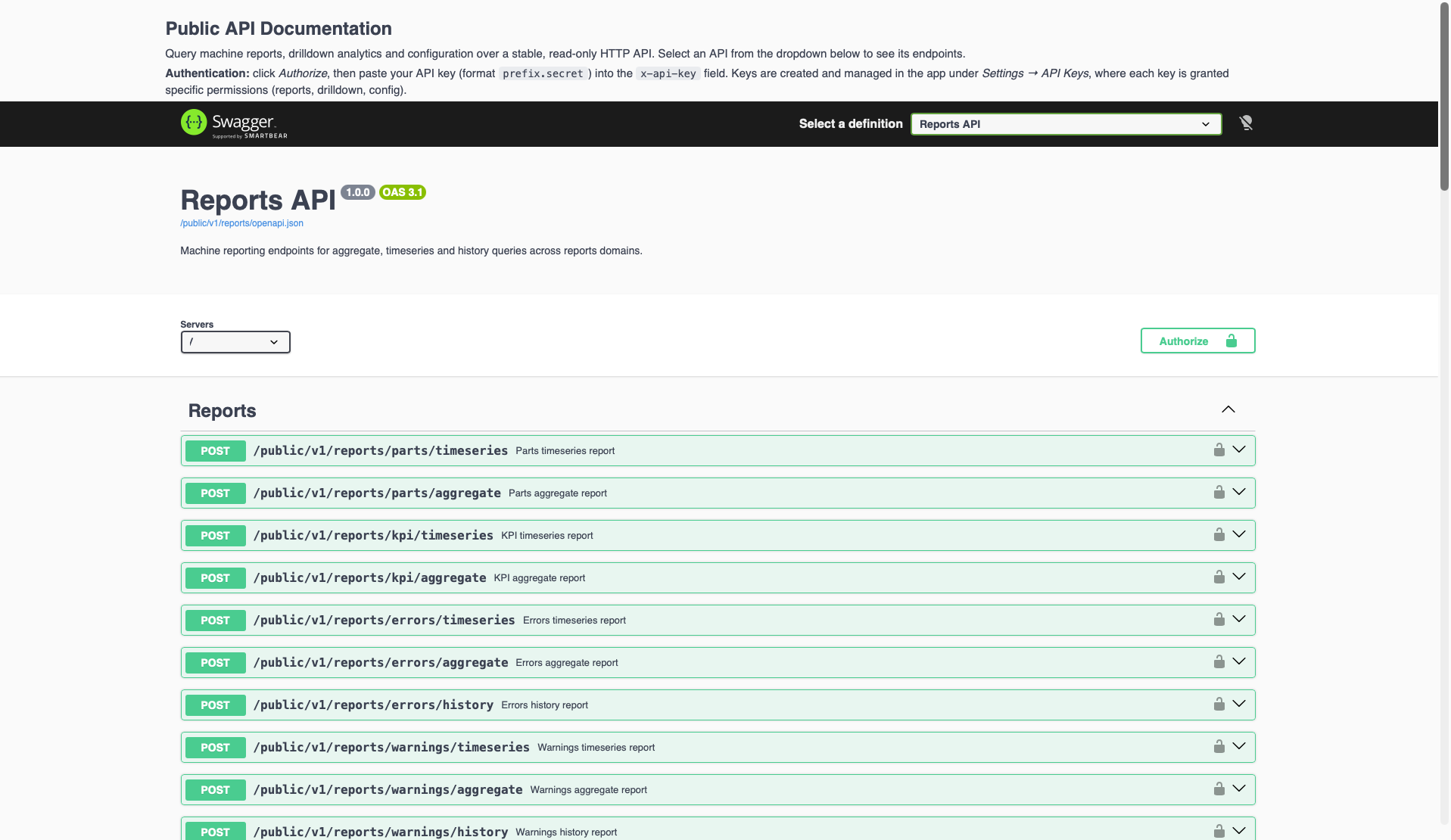Expand warnings/timeseries endpoint chevron
1451x840 pixels.
[x=1238, y=746]
